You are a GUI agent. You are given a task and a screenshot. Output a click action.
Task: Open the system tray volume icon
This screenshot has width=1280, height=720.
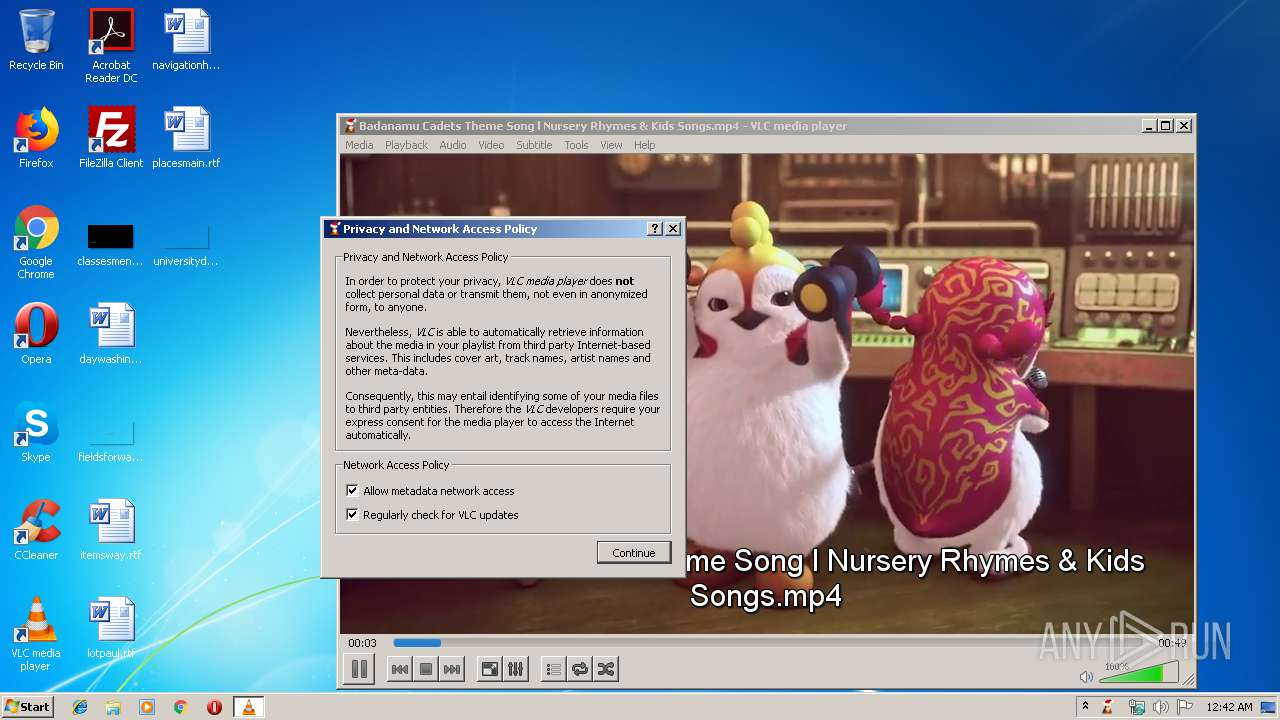1161,707
